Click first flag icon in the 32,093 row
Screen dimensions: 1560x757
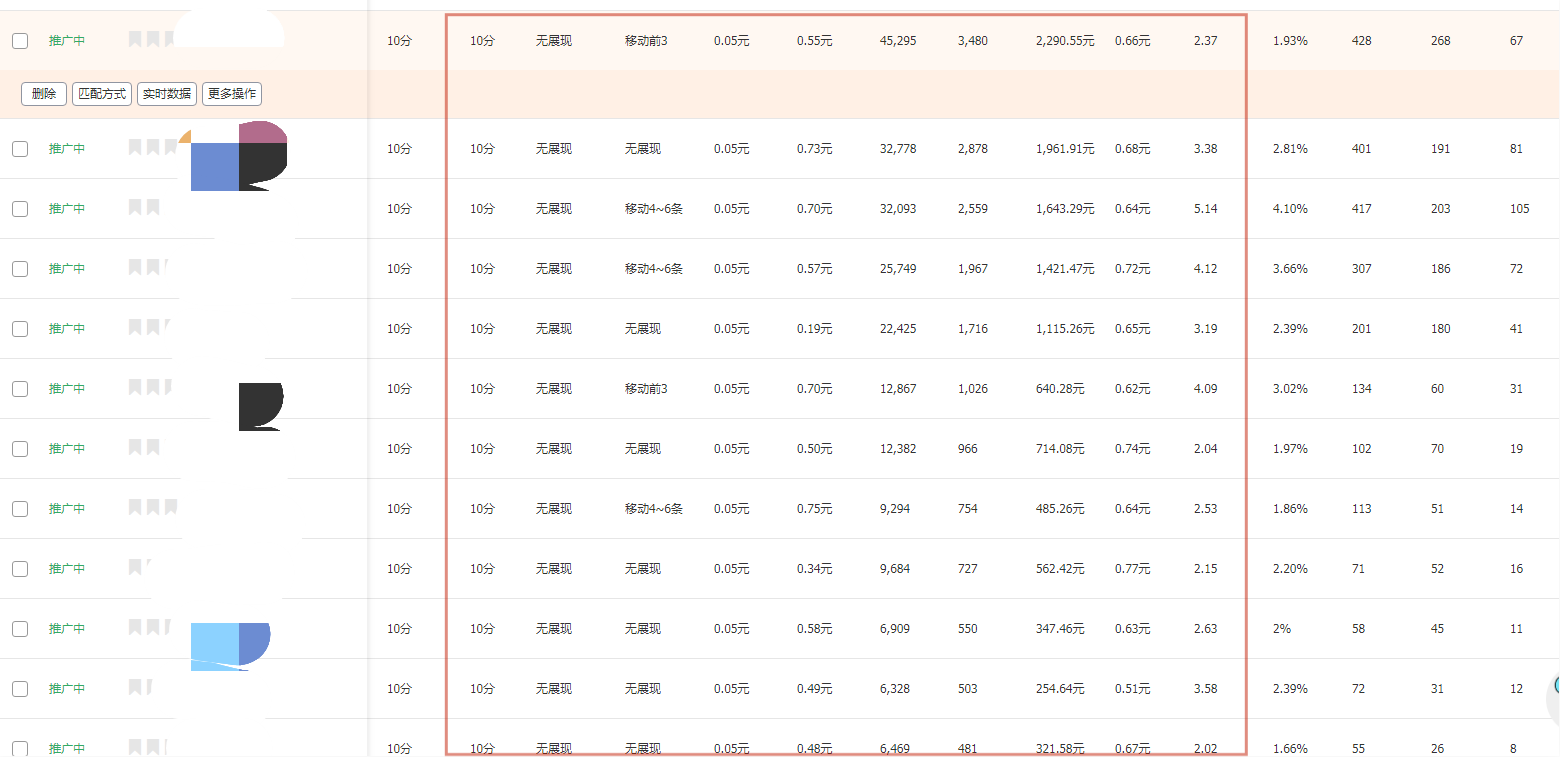(135, 207)
